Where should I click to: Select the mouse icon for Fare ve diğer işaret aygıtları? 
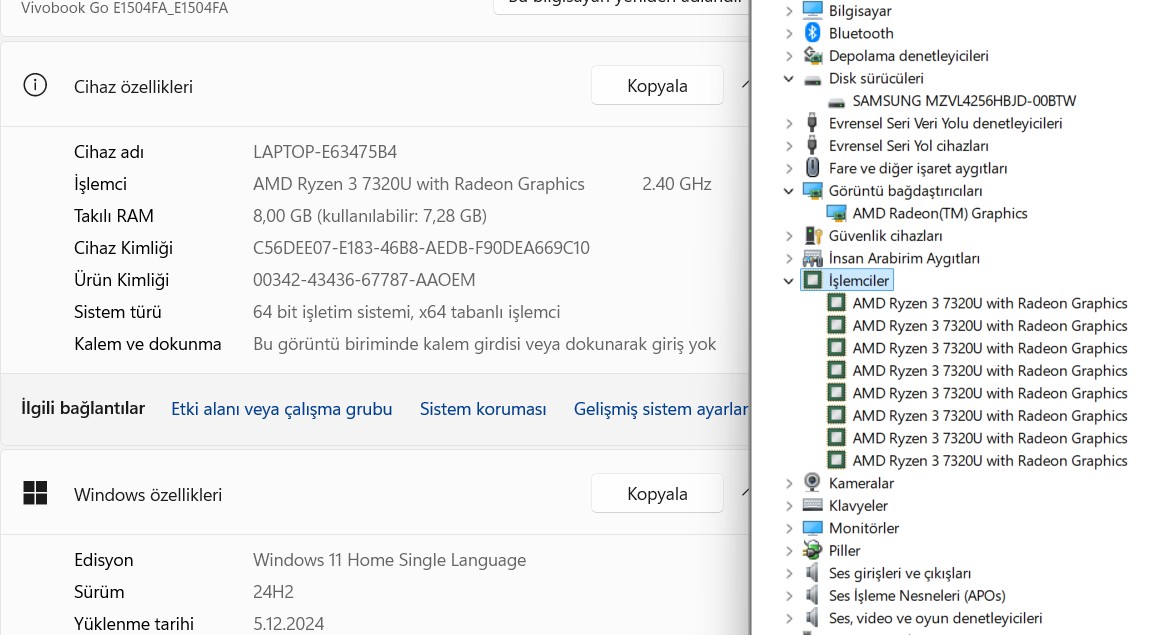(x=813, y=167)
